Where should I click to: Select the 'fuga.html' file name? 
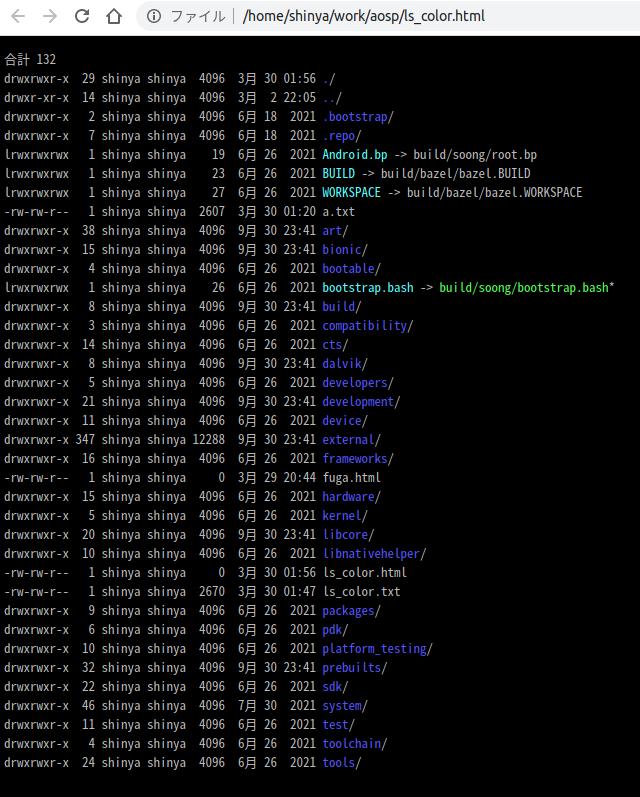351,478
